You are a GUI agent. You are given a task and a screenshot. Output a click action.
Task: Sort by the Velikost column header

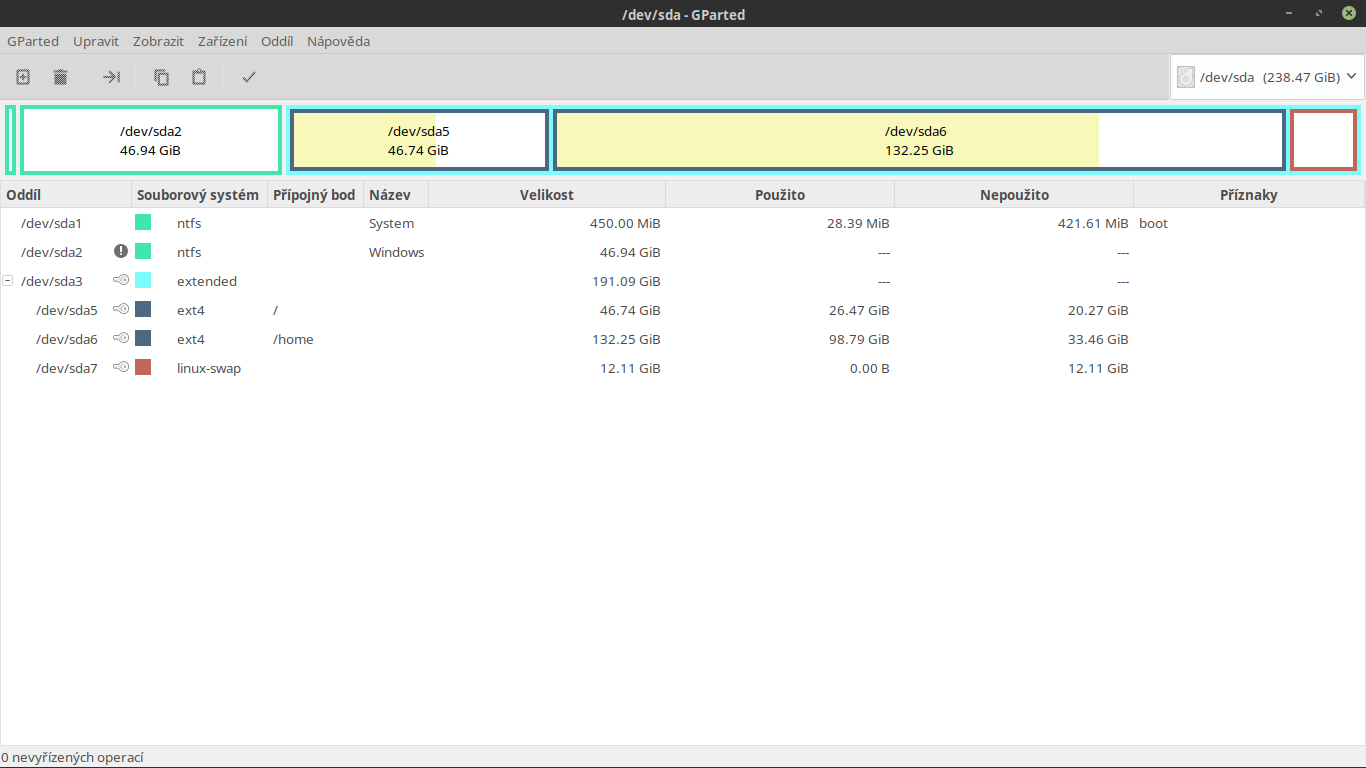point(546,195)
